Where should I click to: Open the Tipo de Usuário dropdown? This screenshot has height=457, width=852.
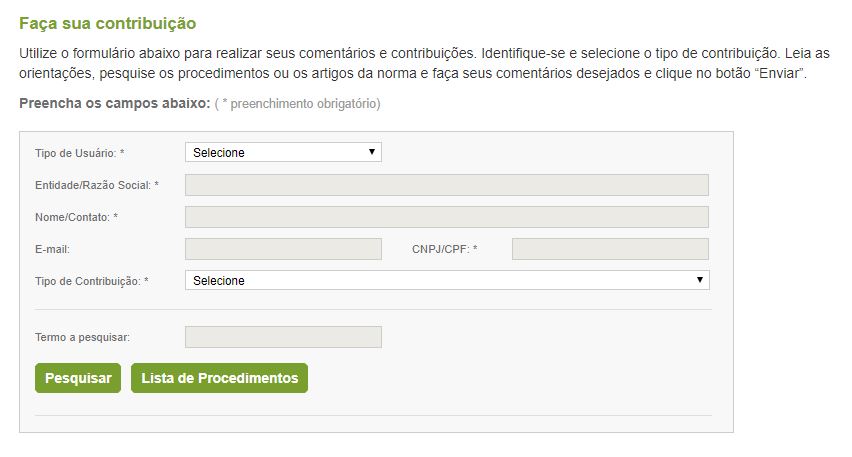point(283,152)
